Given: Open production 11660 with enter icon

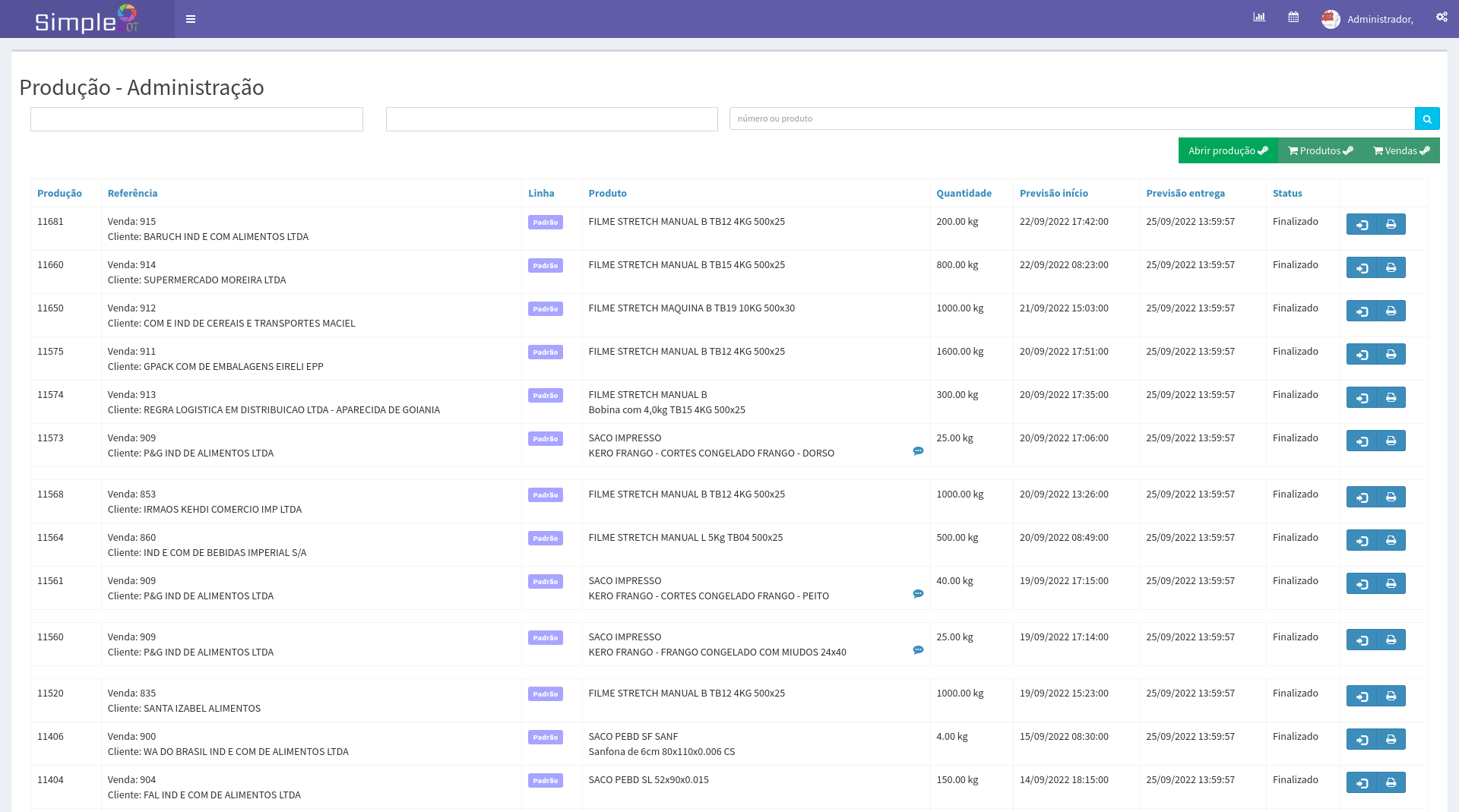Looking at the screenshot, I should tap(1362, 268).
